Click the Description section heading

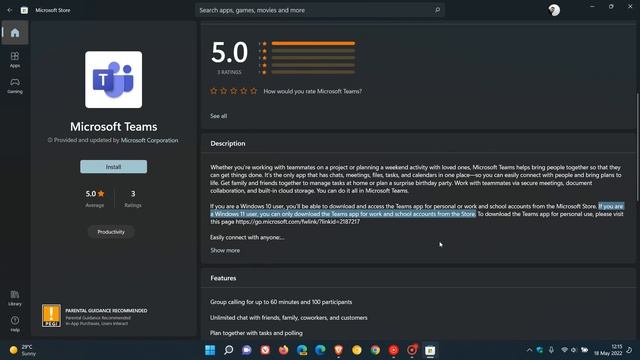228,143
